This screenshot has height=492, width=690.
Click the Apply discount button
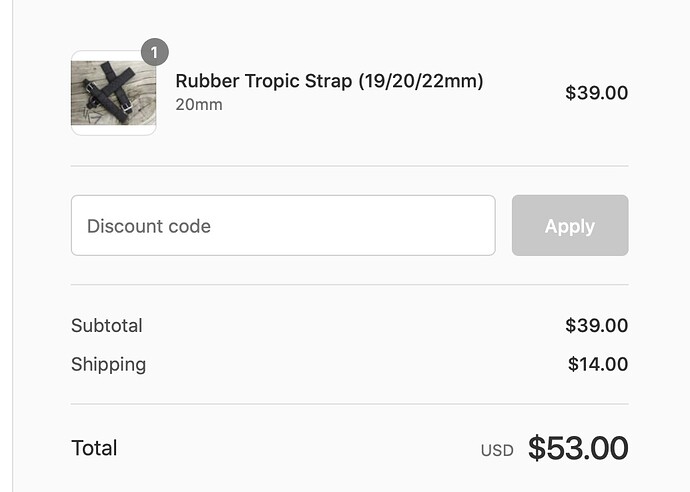(570, 225)
